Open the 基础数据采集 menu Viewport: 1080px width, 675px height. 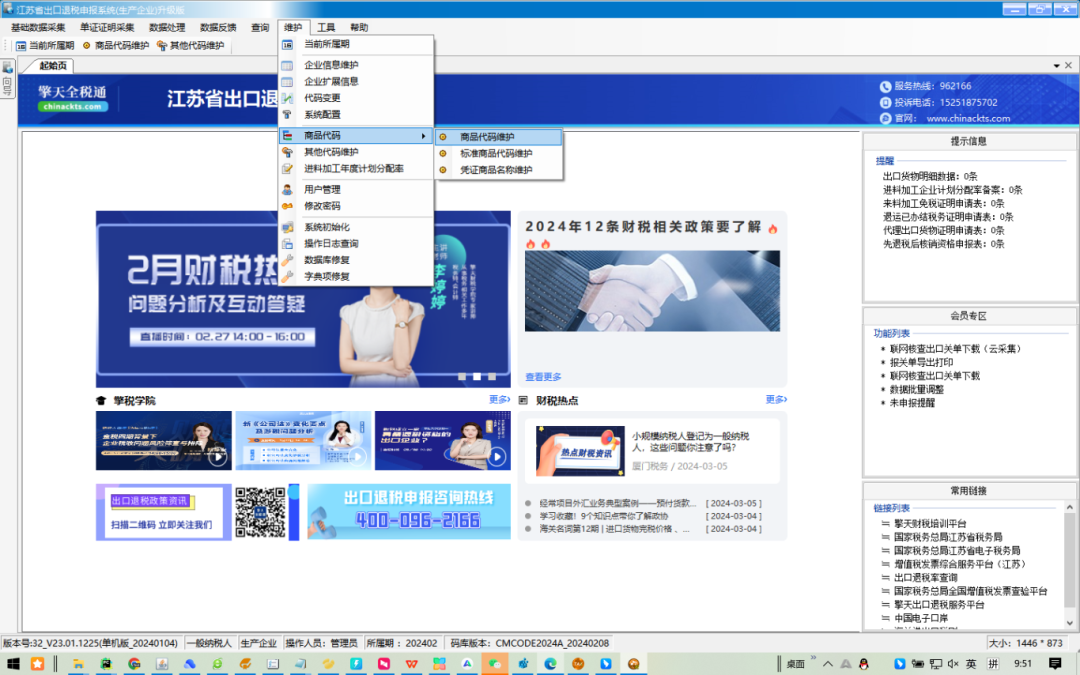tap(39, 28)
